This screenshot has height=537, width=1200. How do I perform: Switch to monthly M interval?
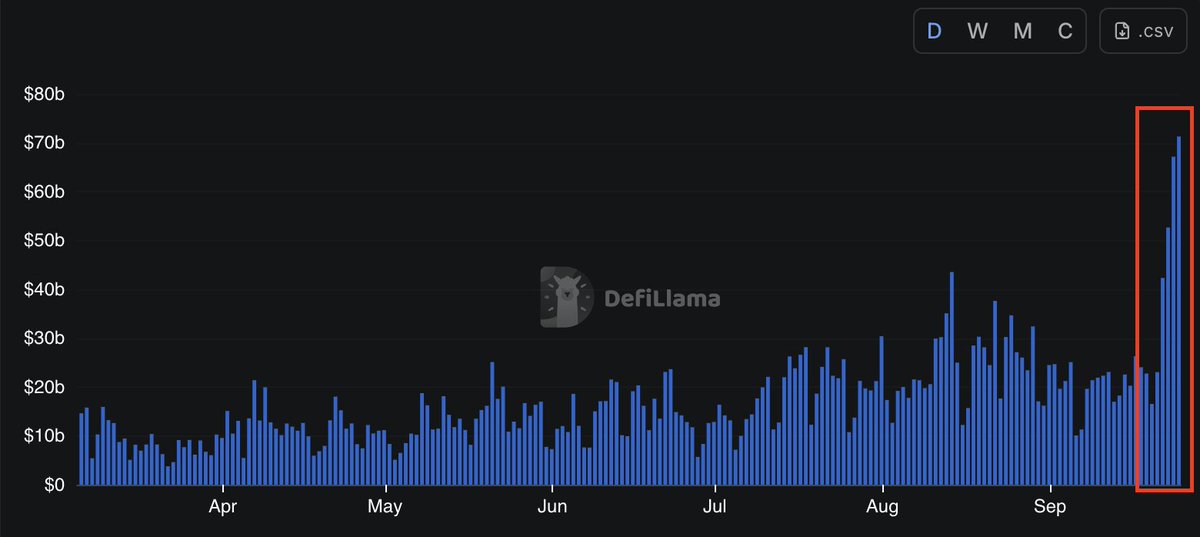(1022, 31)
